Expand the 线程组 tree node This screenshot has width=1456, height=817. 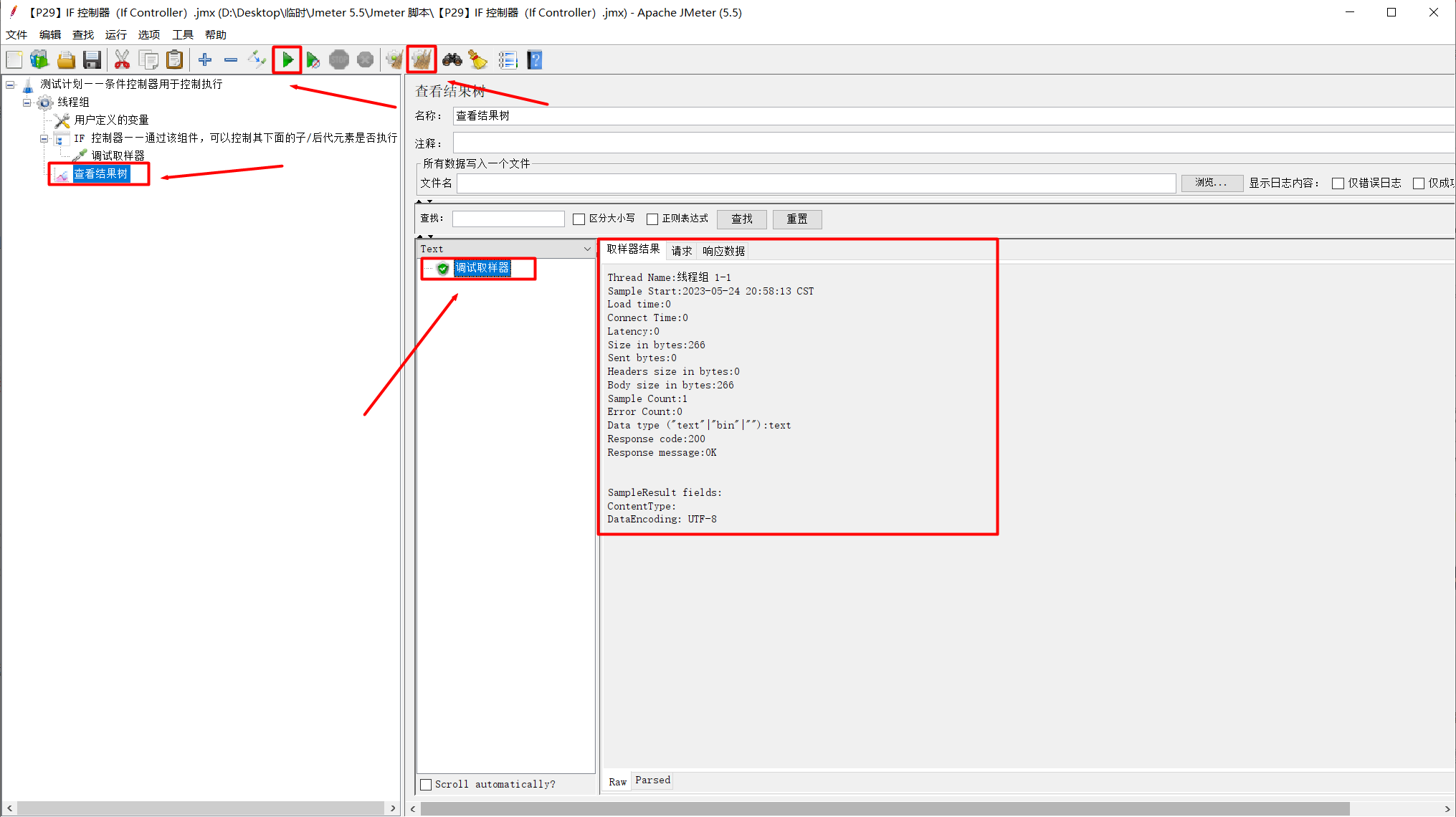[27, 102]
